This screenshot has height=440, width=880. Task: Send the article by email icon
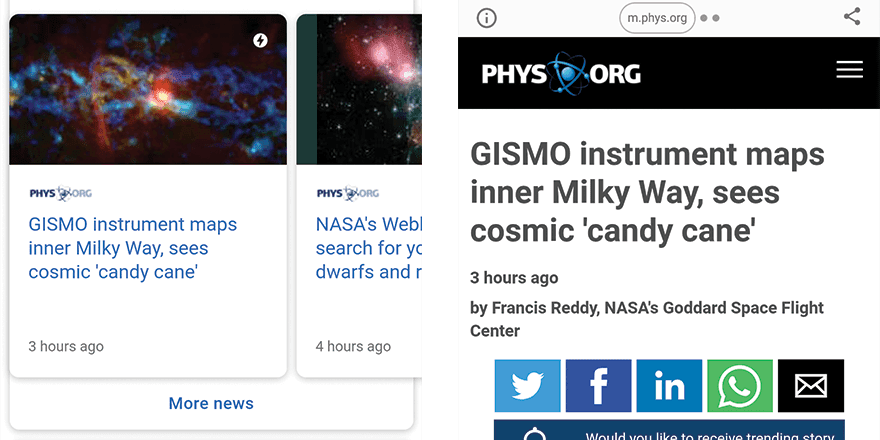811,386
